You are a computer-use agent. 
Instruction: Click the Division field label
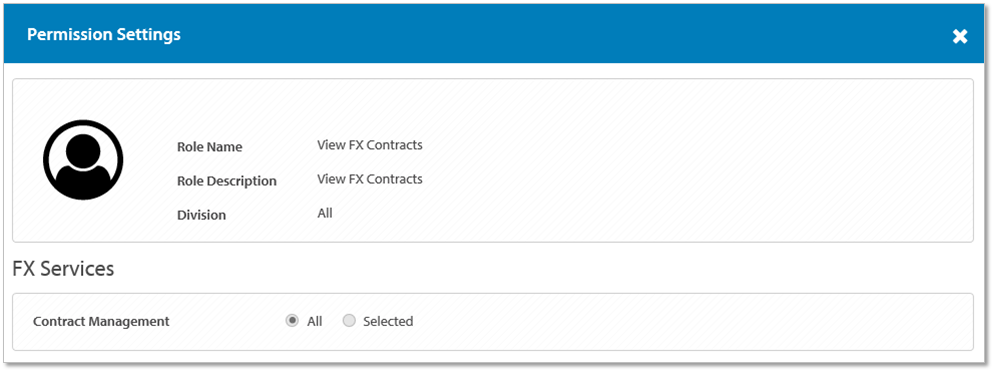[202, 215]
